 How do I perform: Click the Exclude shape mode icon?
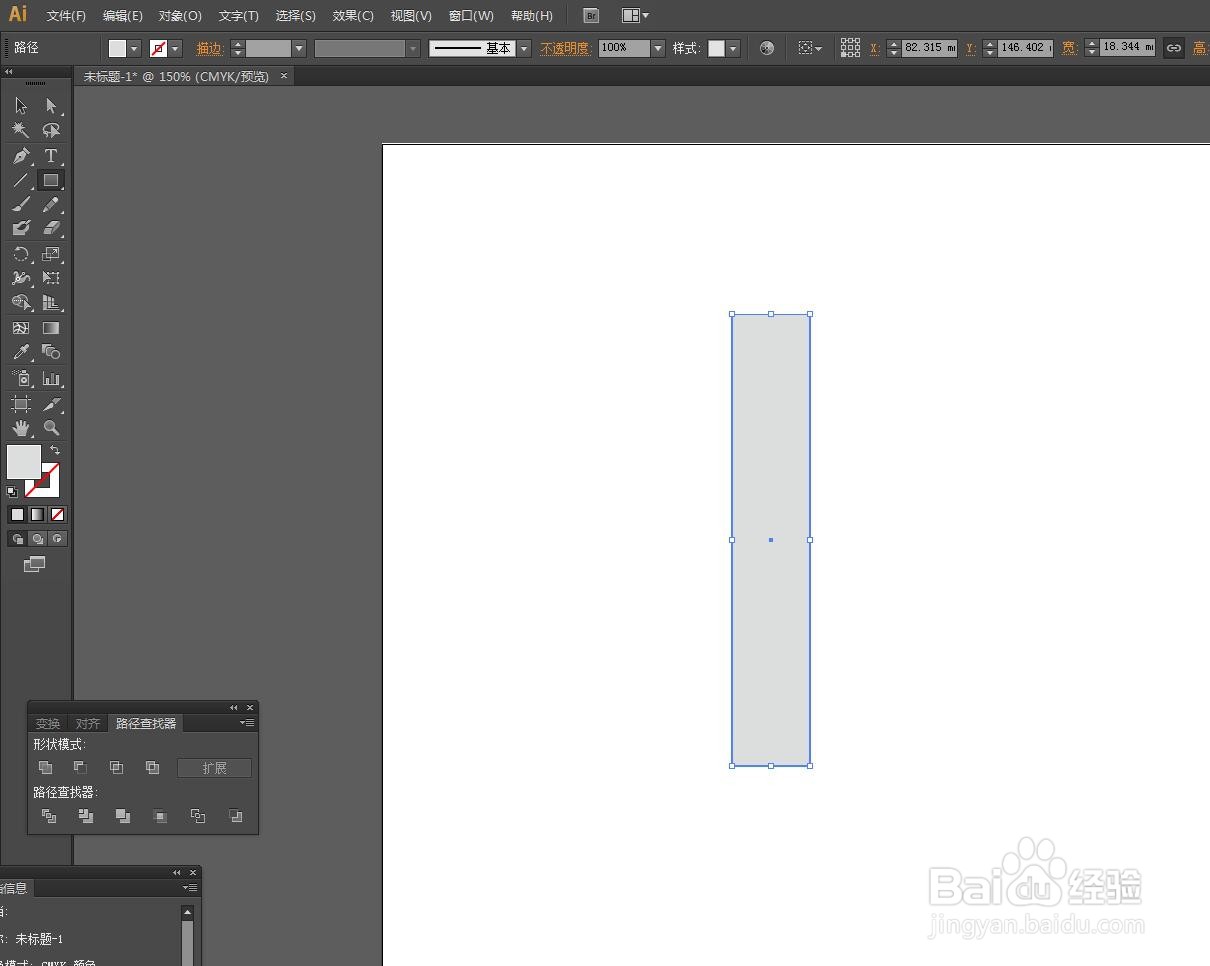point(152,768)
